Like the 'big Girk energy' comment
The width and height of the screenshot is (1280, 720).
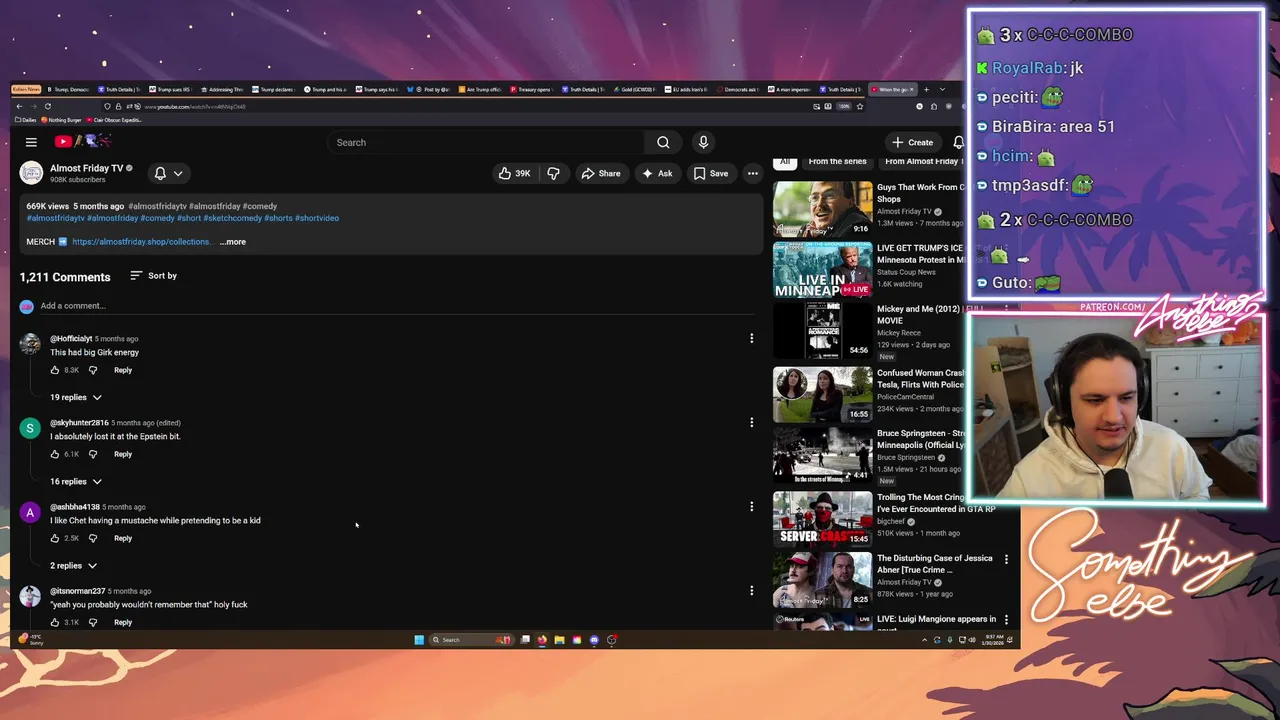[x=55, y=370]
